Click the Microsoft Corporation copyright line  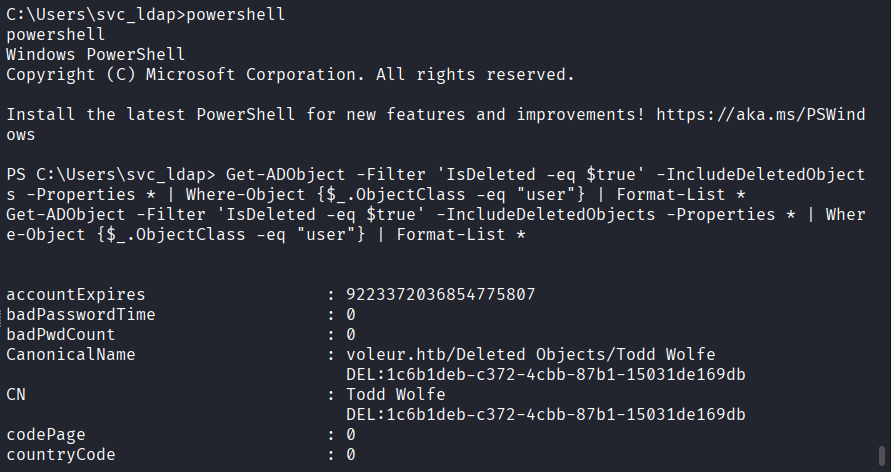click(x=290, y=74)
